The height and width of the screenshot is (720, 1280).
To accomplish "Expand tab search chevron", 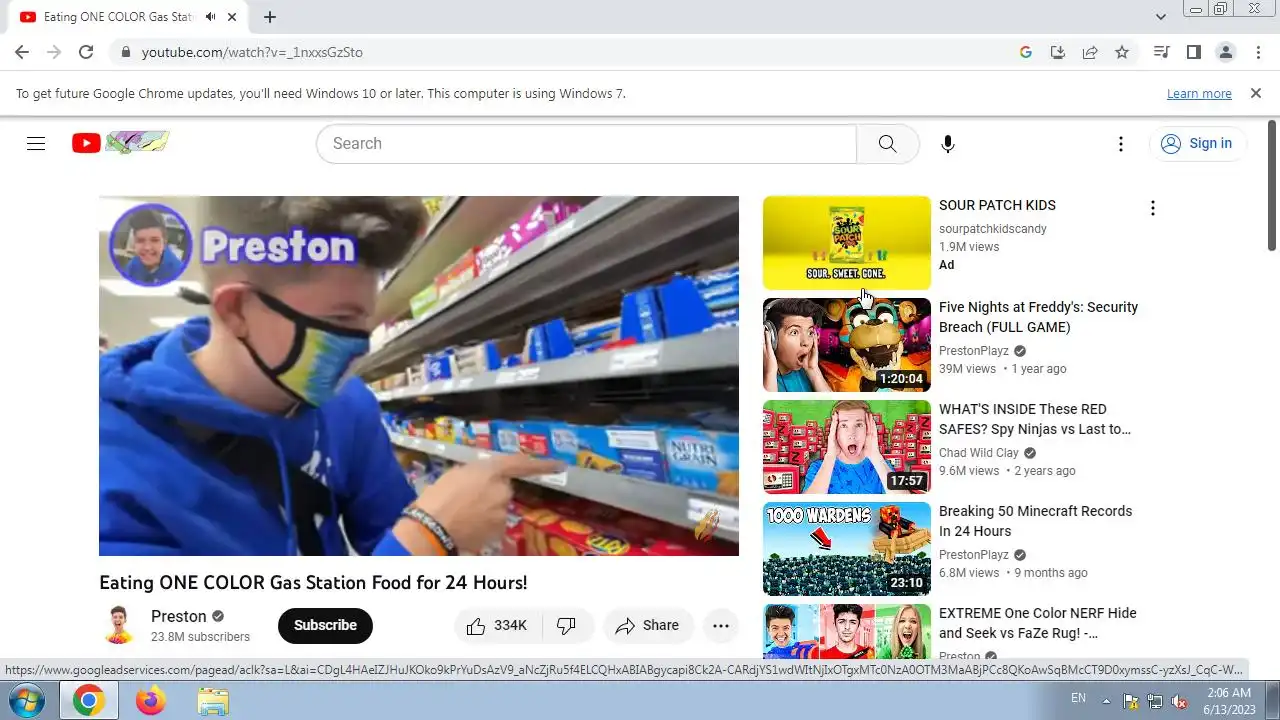I will pos(1161,17).
